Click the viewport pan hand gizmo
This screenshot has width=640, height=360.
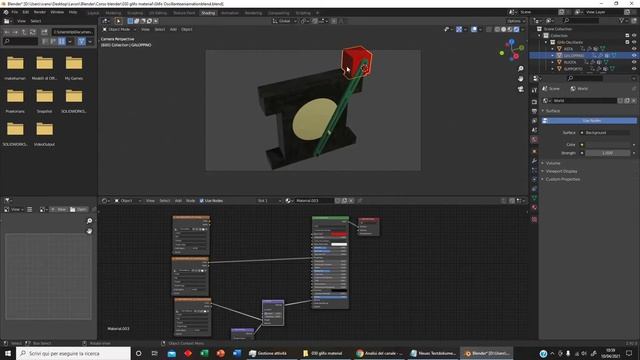click(520, 78)
